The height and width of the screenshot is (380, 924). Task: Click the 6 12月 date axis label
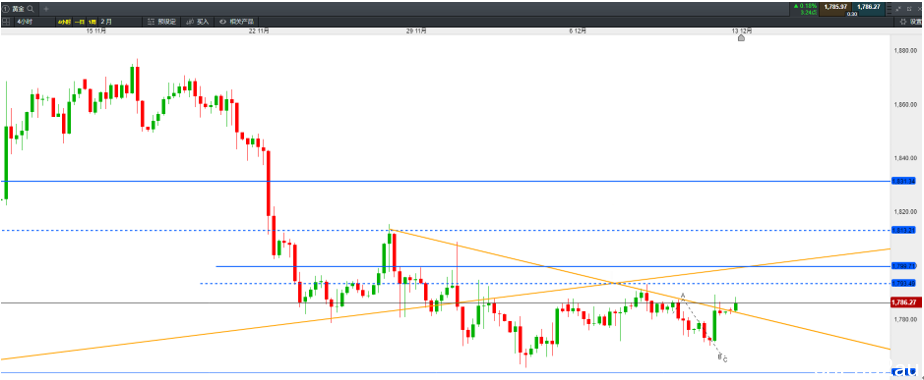pos(578,31)
